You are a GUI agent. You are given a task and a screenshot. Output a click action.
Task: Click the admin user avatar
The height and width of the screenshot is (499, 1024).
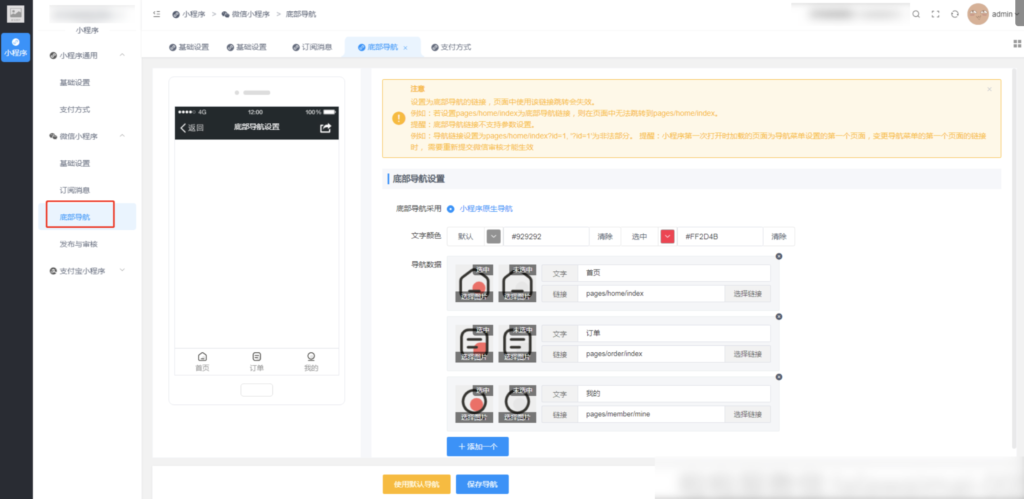point(978,14)
